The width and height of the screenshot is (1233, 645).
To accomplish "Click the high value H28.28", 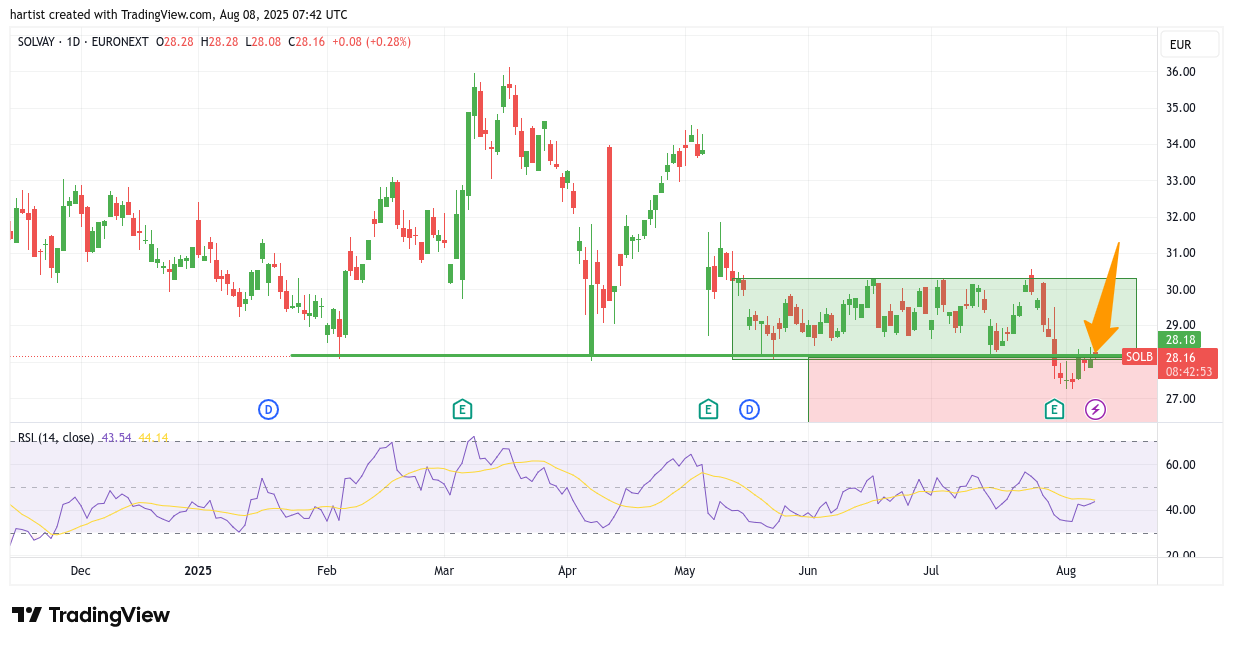I will (220, 42).
